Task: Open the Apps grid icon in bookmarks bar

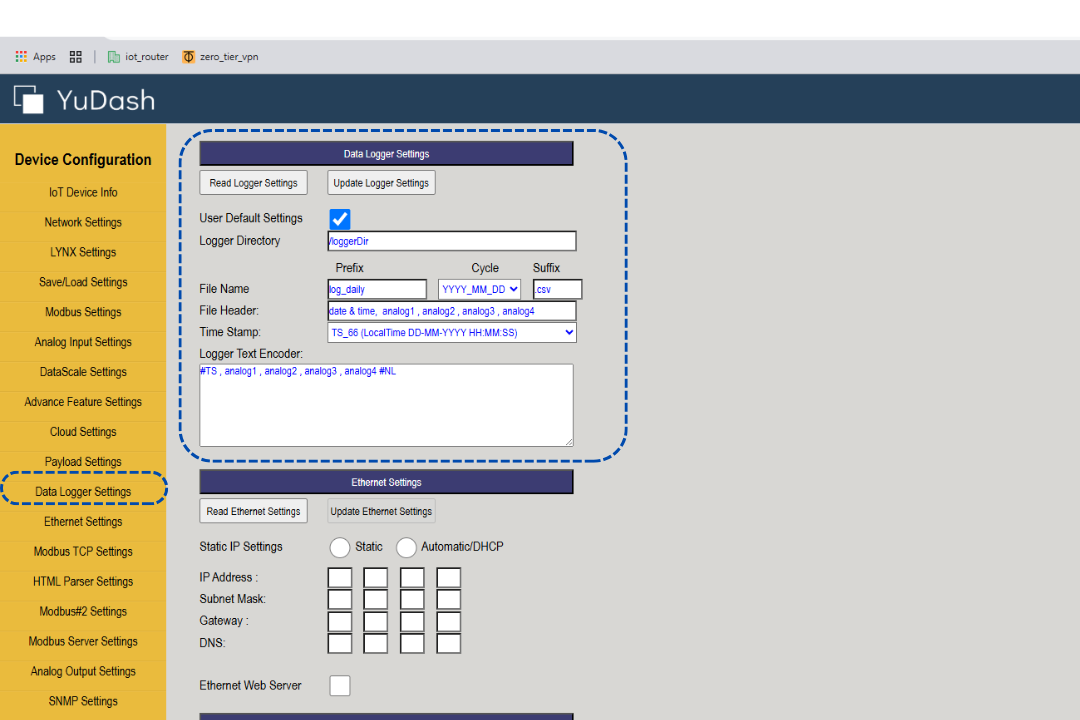Action: tap(21, 57)
